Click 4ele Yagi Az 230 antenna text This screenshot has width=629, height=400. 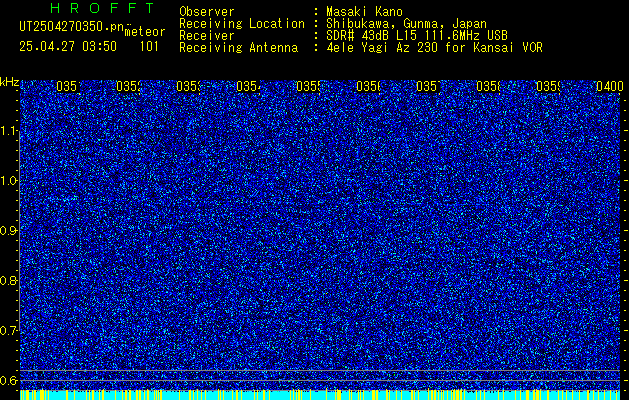tap(434, 48)
